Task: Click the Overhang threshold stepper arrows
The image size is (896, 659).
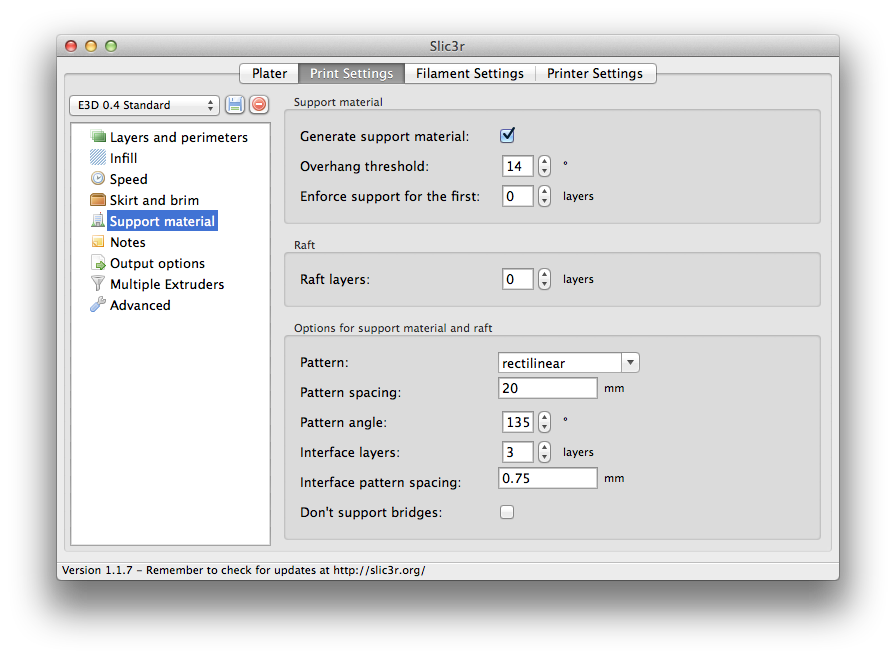Action: click(545, 166)
